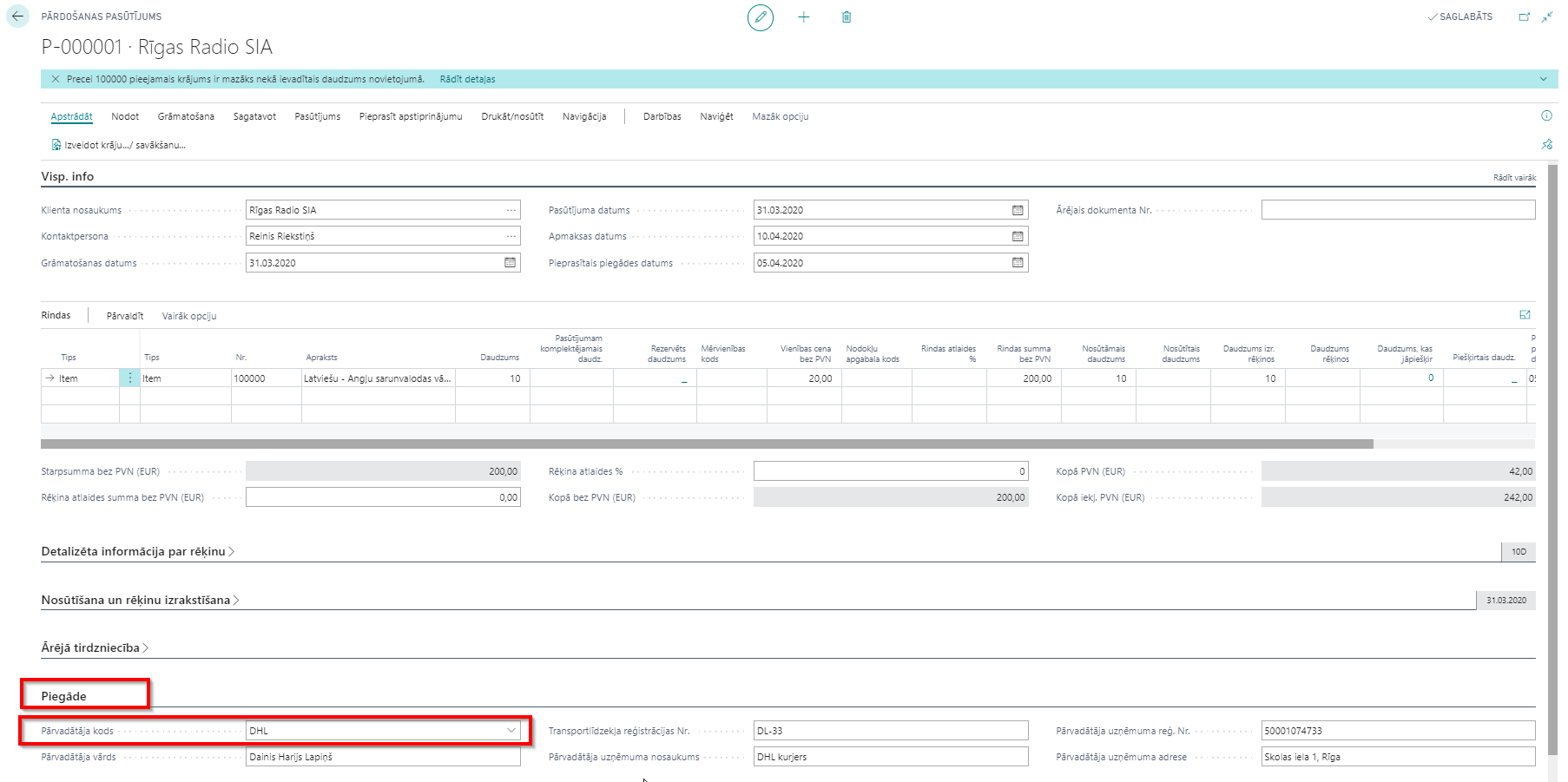Open Pārvaldīt in Rindas section

coord(125,316)
